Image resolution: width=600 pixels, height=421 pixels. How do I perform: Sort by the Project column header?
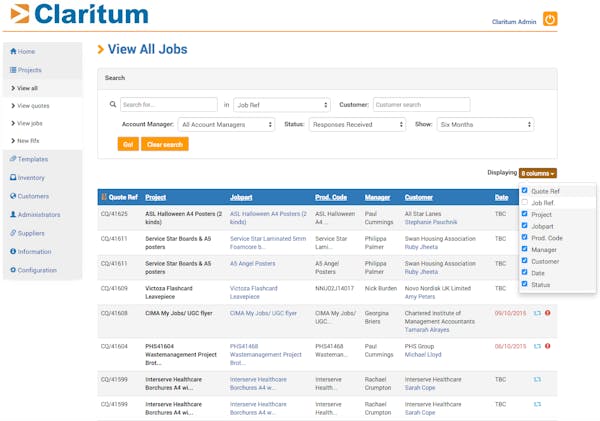coord(155,197)
